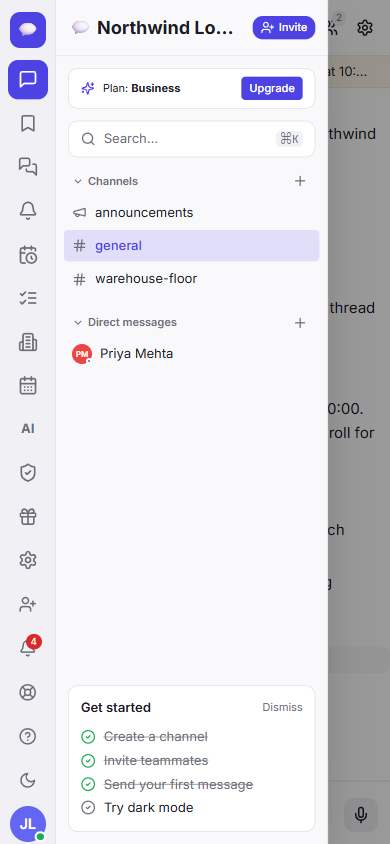This screenshot has height=844, width=390.
Task: Open the bookmarks sidebar icon
Action: pos(28,124)
